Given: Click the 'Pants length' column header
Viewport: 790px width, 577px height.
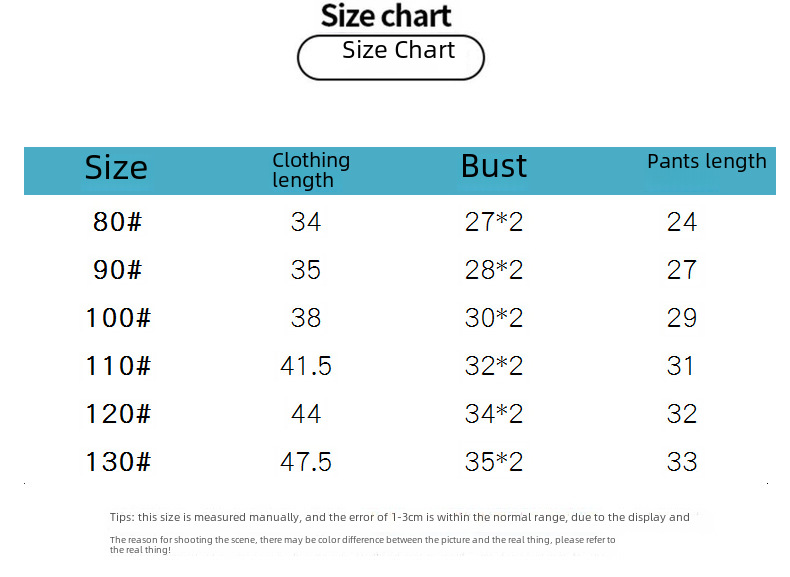Looking at the screenshot, I should (706, 162).
